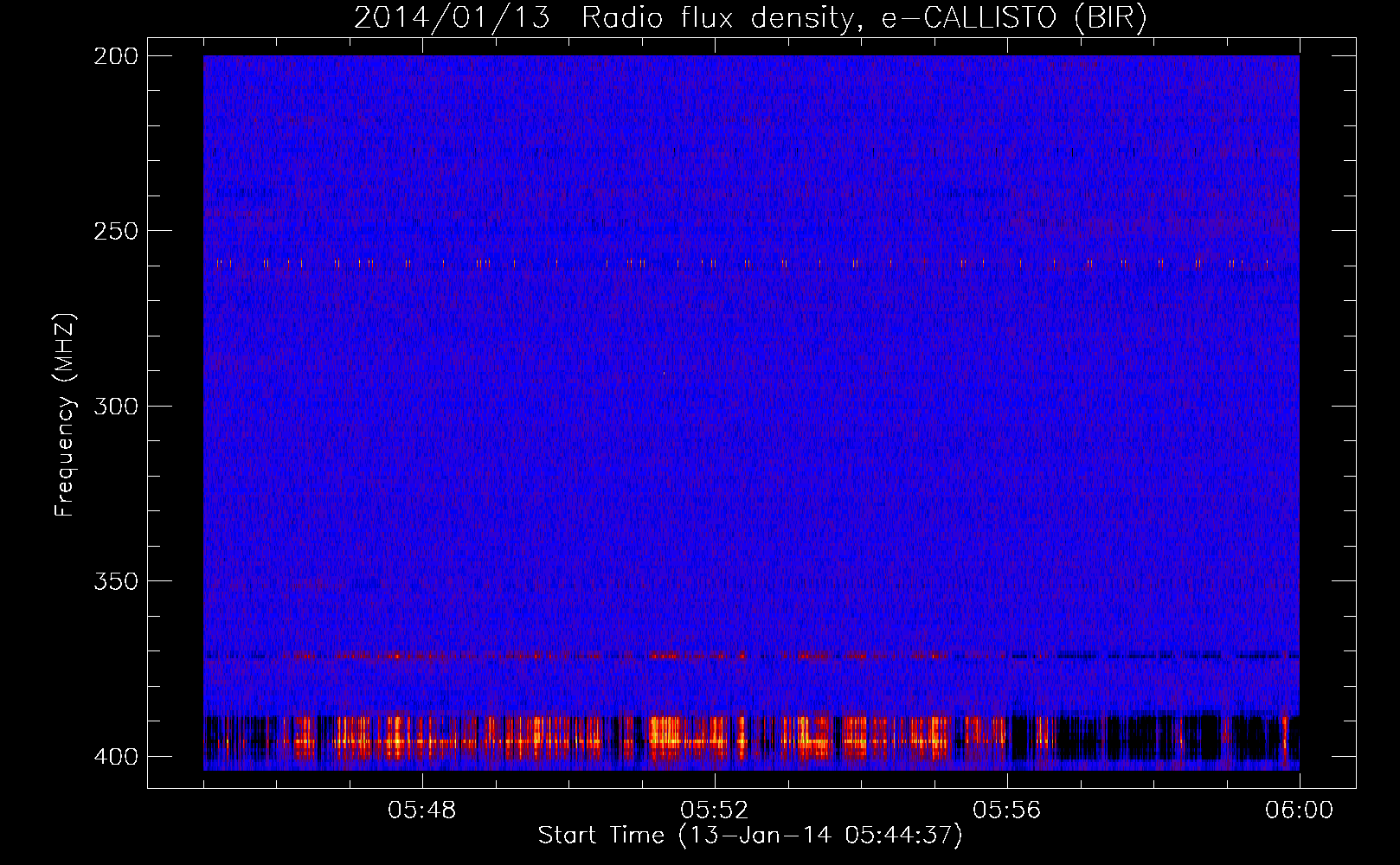Image resolution: width=1400 pixels, height=865 pixels.
Task: Click the 200 frequency tick label
Action: (x=115, y=56)
